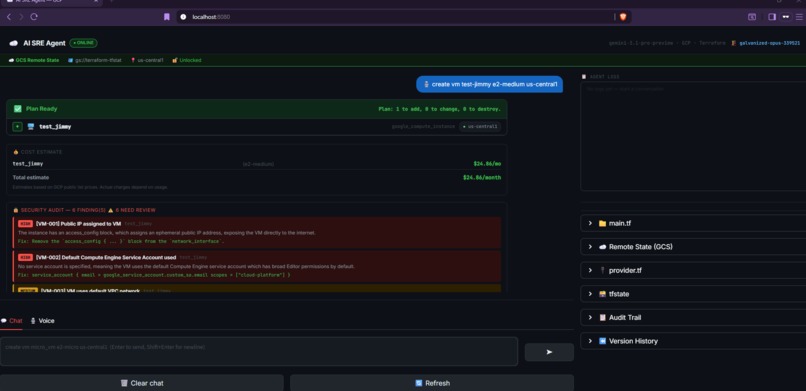Click the VM-002 Default Compute Engine Service Account title
806x391 pixels.
tap(106, 257)
